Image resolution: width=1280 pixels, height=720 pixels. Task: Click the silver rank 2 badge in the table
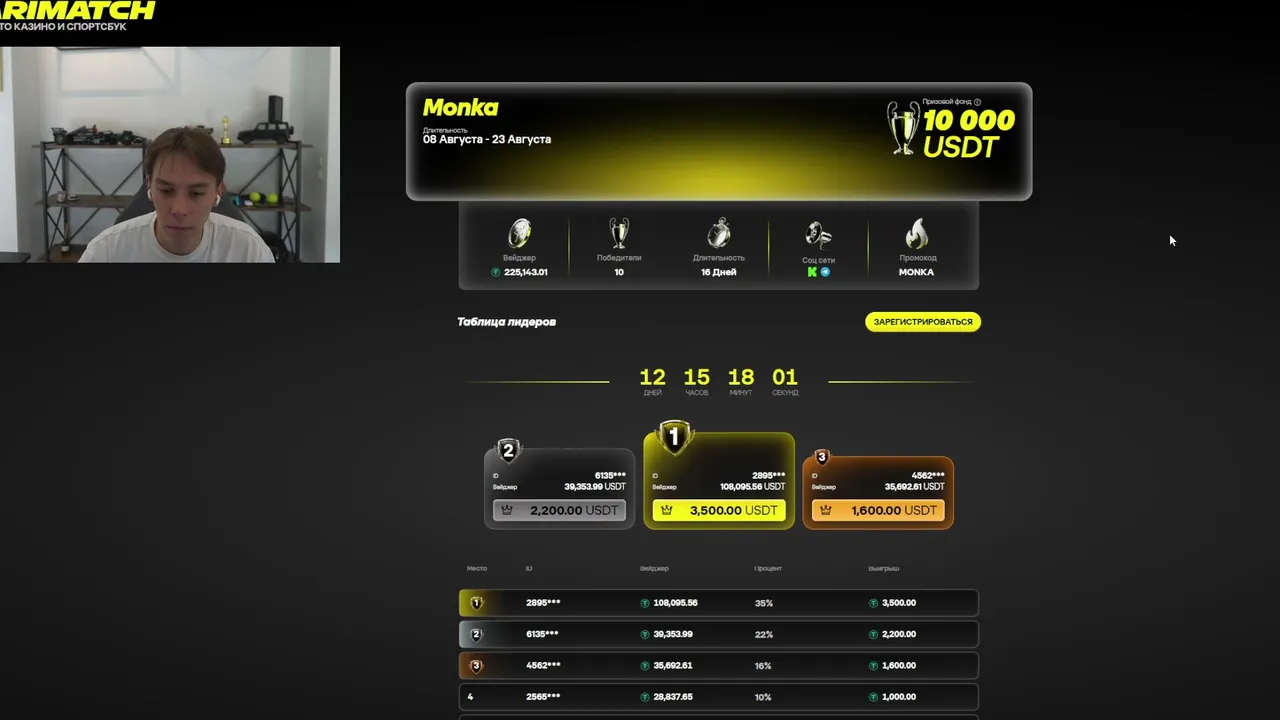(476, 634)
